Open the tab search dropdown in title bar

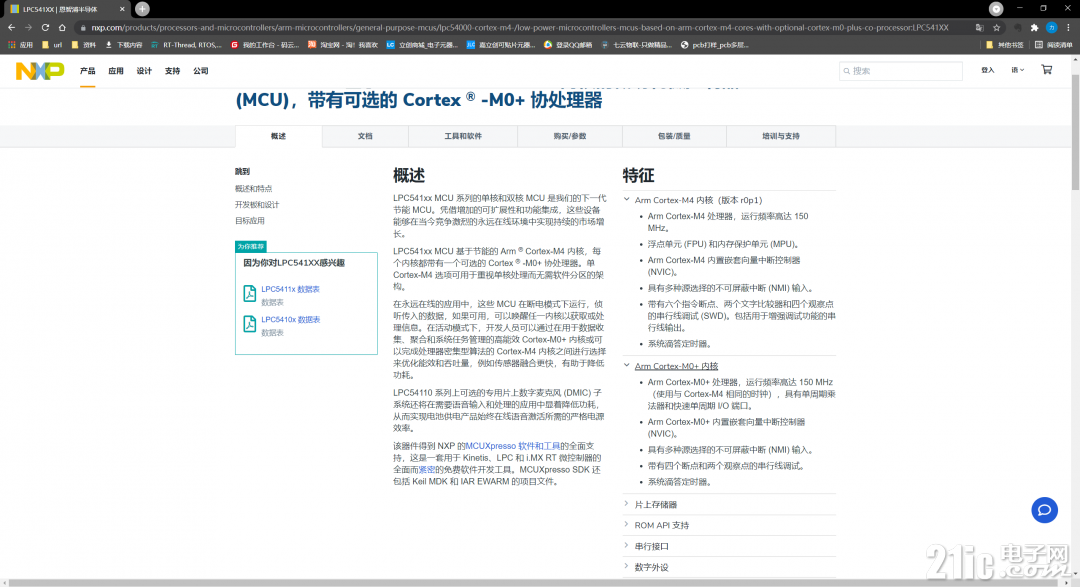click(995, 9)
